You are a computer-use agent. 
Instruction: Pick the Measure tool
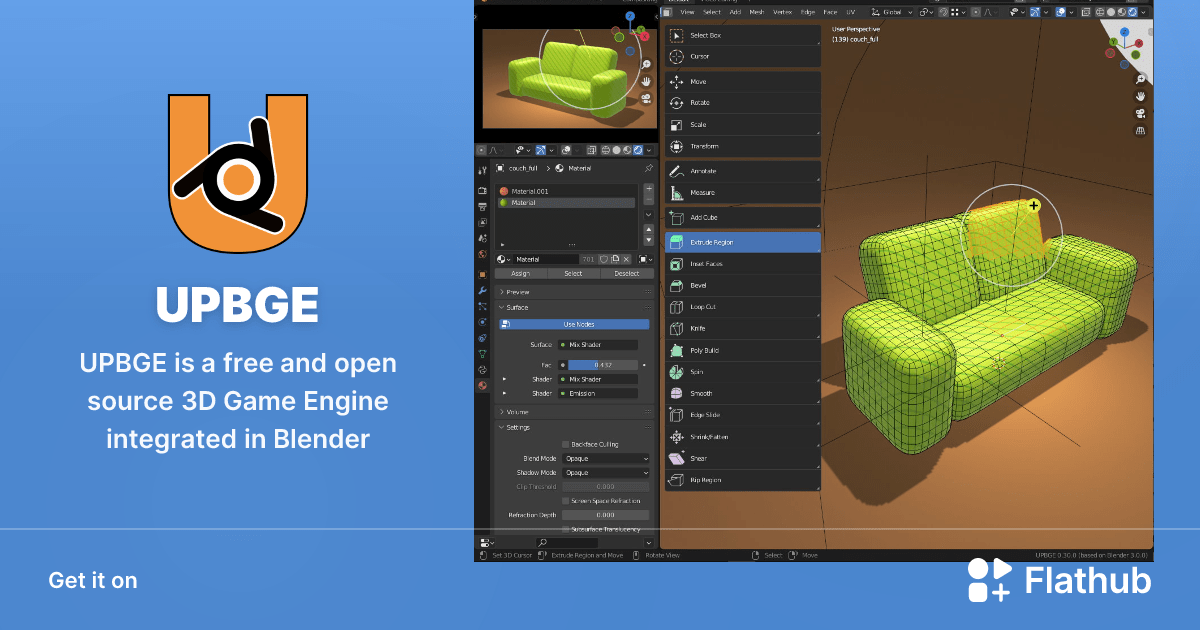[x=743, y=192]
